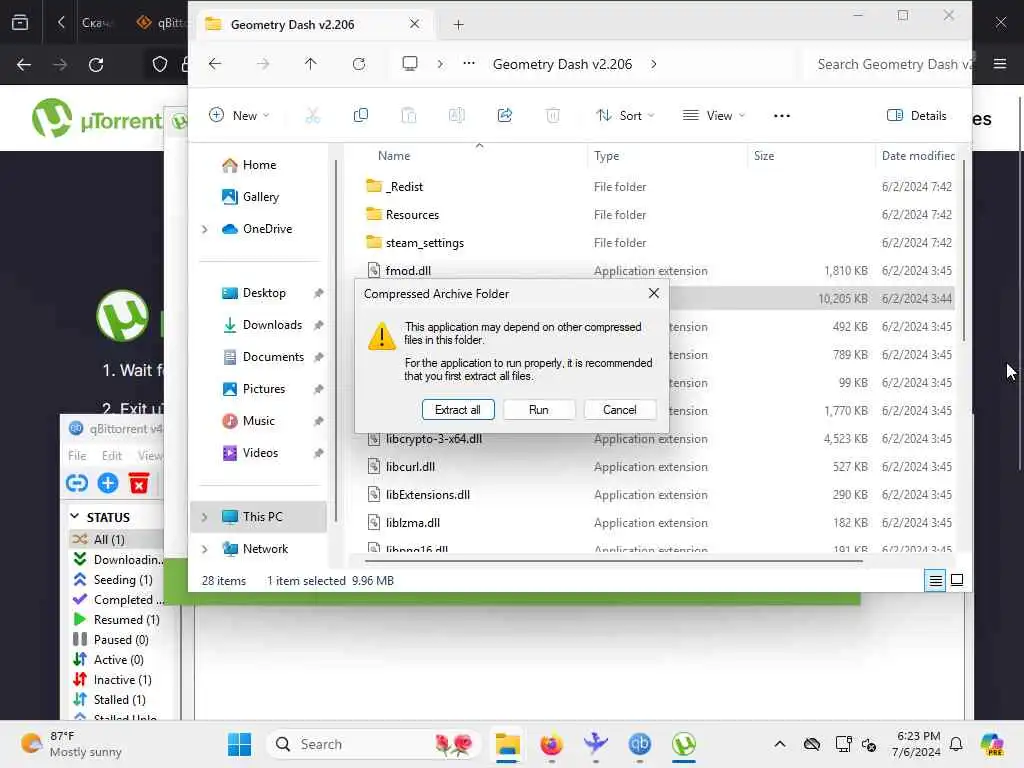Sort by the Name column header
The height and width of the screenshot is (768, 1024).
tap(394, 156)
